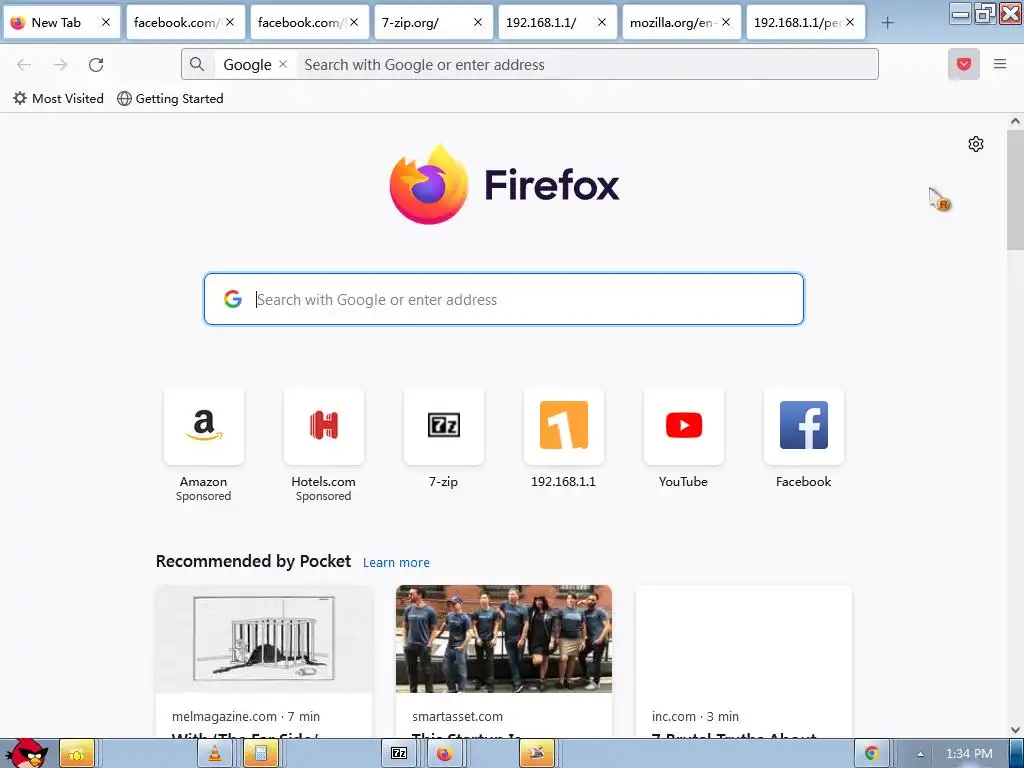
Task: Click the Firefox taskbar button
Action: pyautogui.click(x=445, y=754)
